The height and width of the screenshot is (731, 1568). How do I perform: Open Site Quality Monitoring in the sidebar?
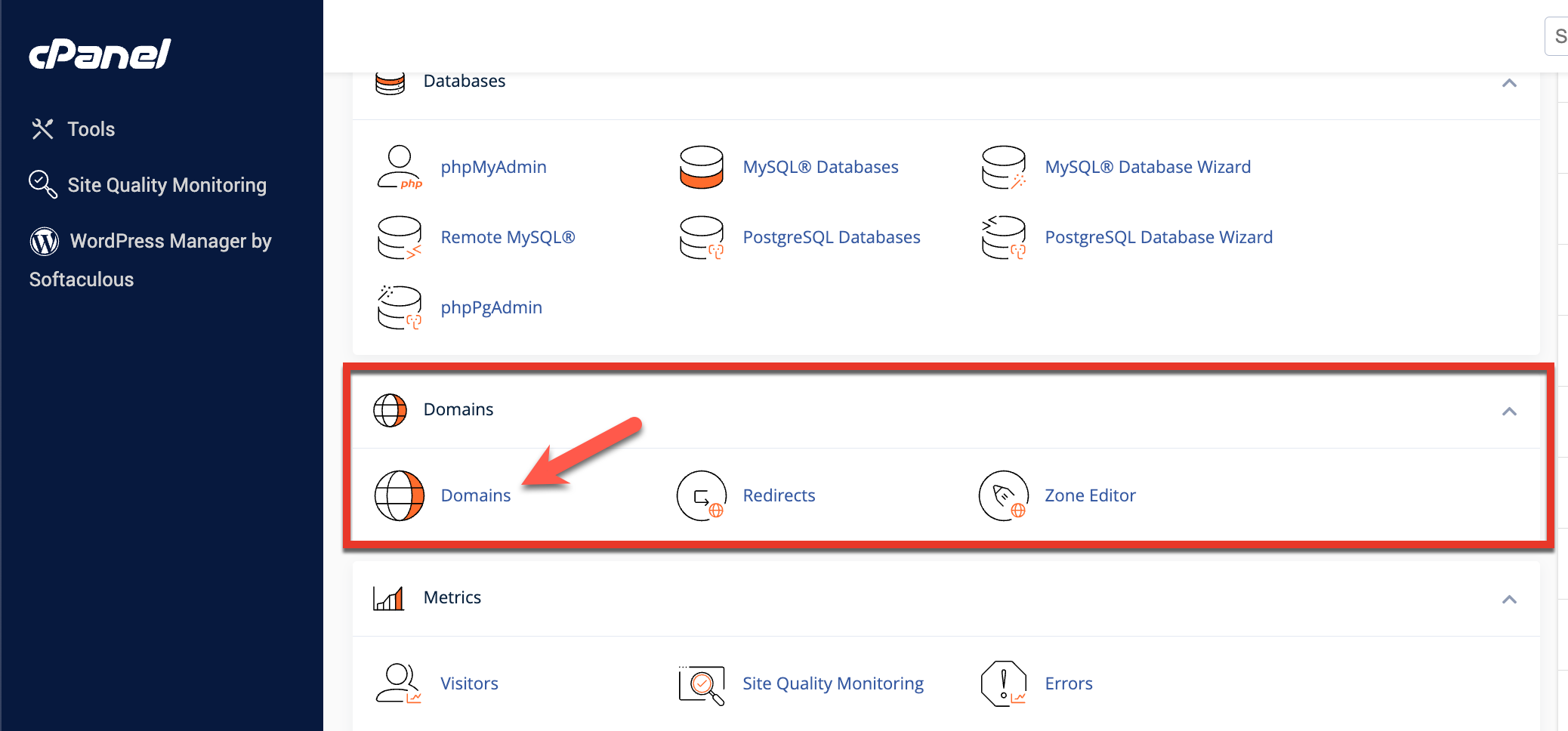[167, 185]
